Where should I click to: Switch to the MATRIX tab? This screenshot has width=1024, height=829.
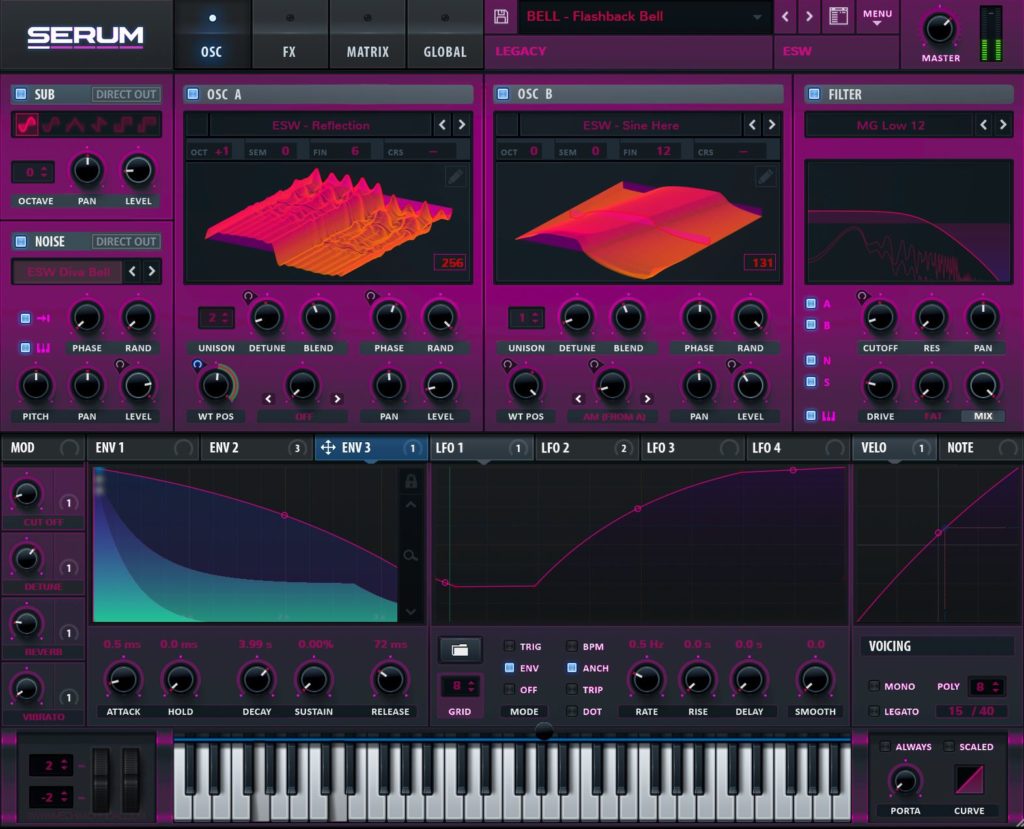click(x=367, y=34)
